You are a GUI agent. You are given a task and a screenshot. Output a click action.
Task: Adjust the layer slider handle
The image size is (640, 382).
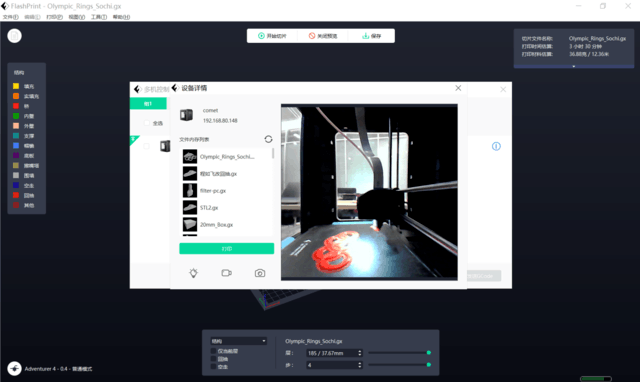[x=429, y=353]
